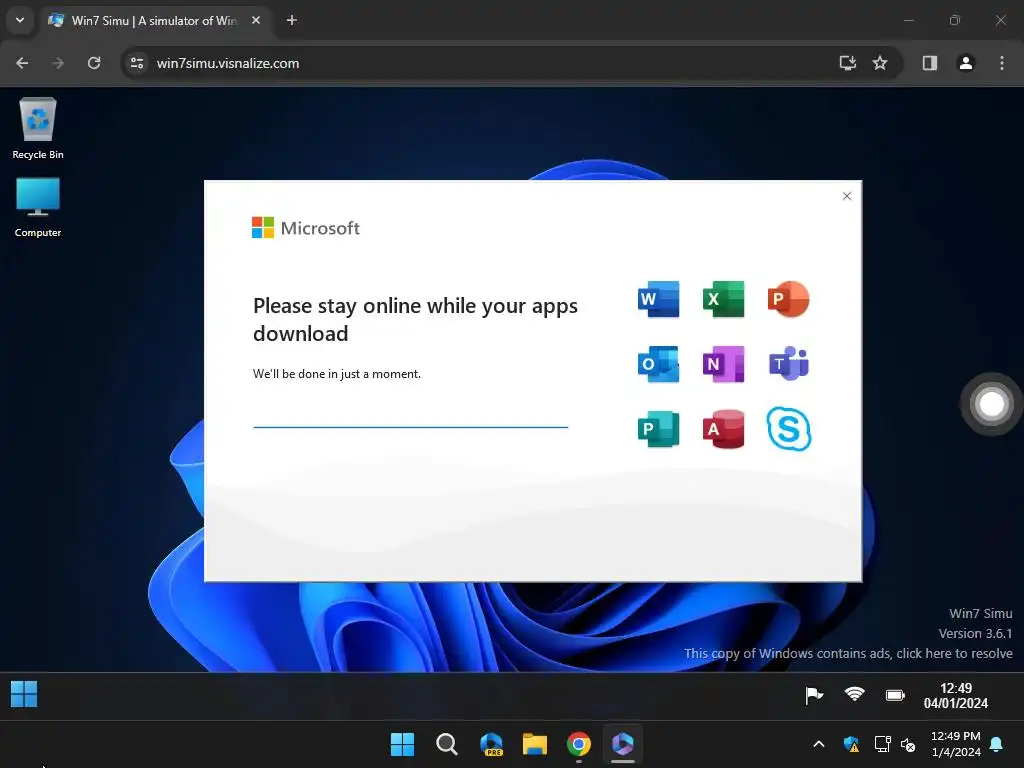Viewport: 1024px width, 768px height.
Task: Click the Teams app icon
Action: coord(789,364)
